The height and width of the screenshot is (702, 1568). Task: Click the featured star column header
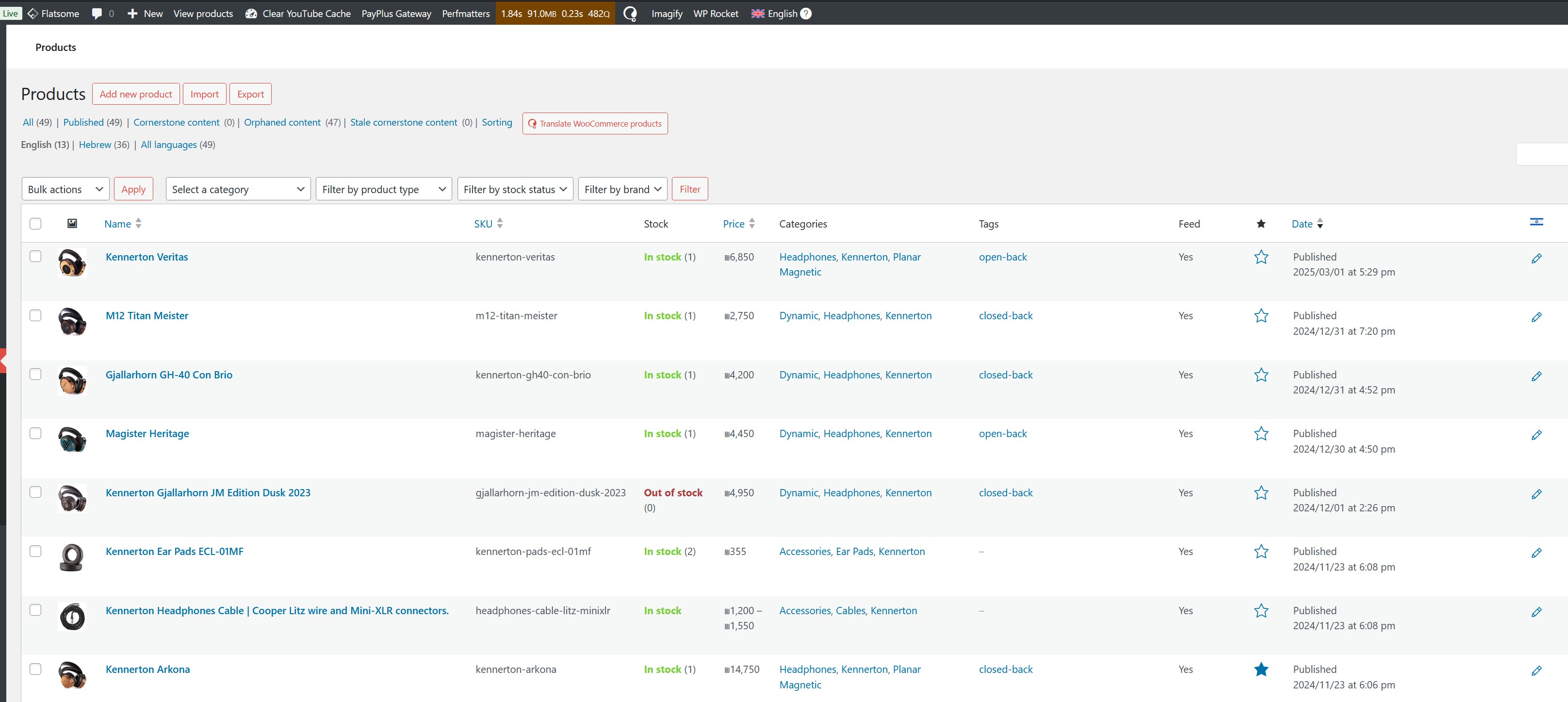1260,224
